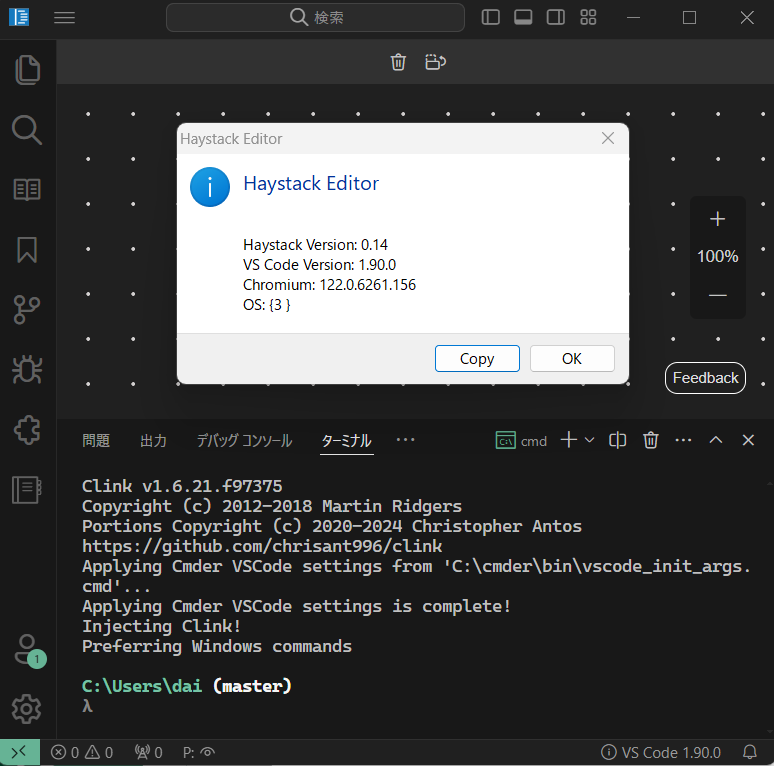
Task: Switch to 出力 panel tab
Action: tap(154, 440)
